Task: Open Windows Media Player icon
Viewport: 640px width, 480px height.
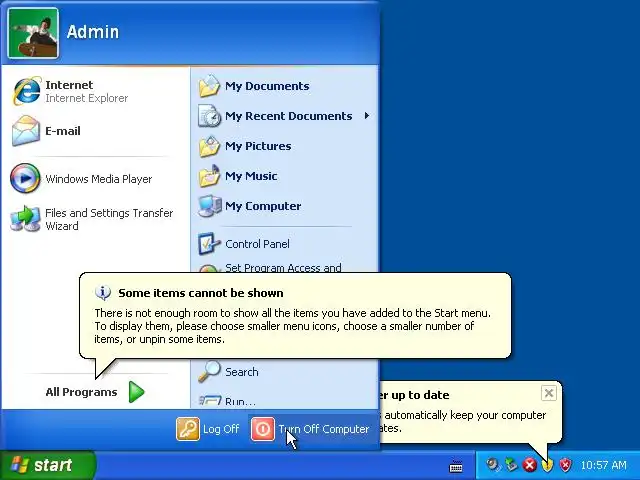Action: (x=25, y=178)
